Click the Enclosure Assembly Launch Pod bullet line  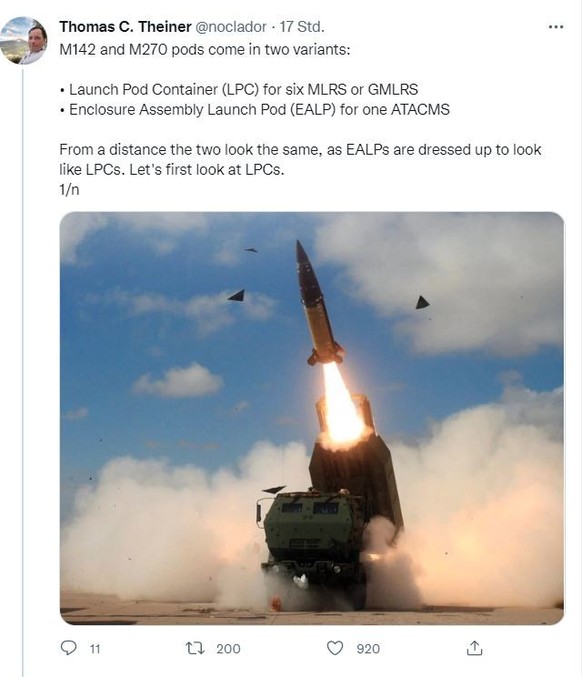[255, 110]
